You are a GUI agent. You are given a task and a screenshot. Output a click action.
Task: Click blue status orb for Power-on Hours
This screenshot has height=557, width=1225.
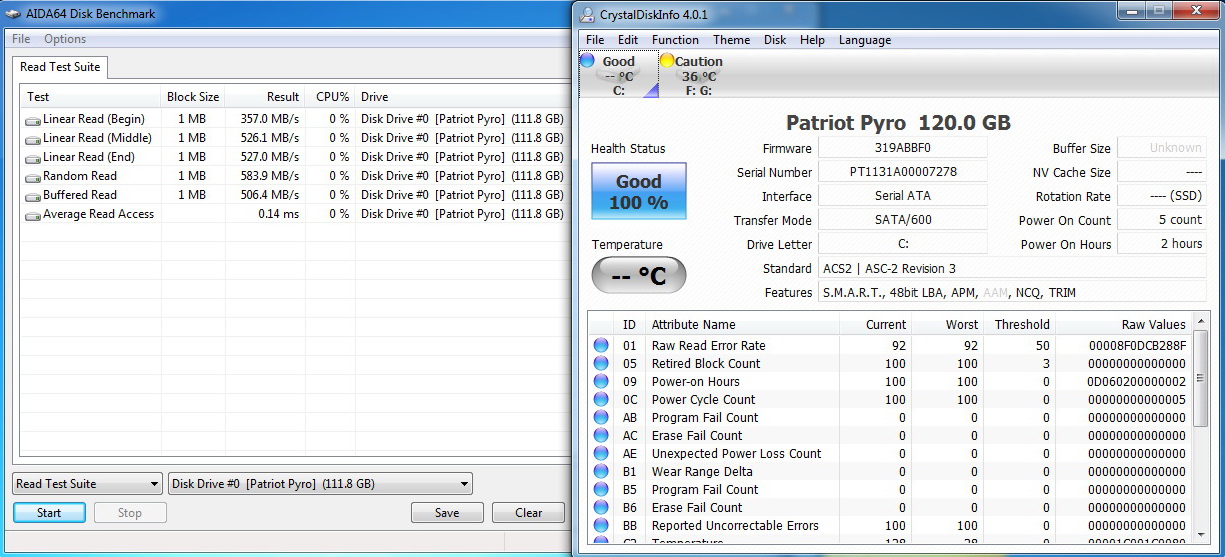(601, 382)
